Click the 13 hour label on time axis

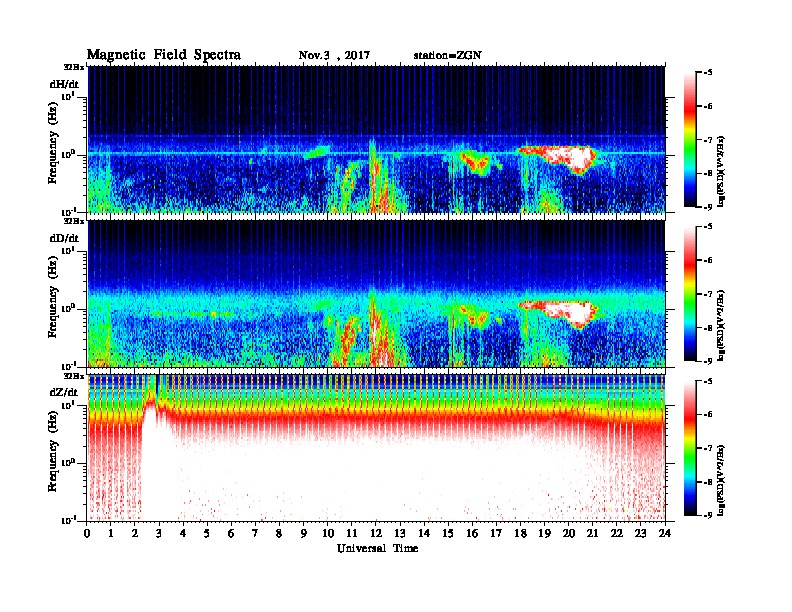pos(400,534)
